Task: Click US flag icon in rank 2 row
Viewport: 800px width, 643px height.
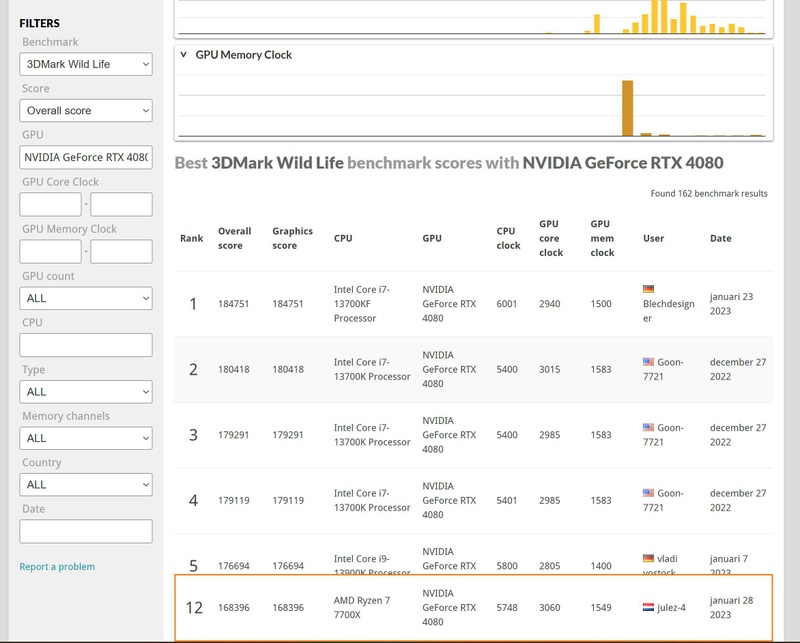Action: tap(648, 362)
